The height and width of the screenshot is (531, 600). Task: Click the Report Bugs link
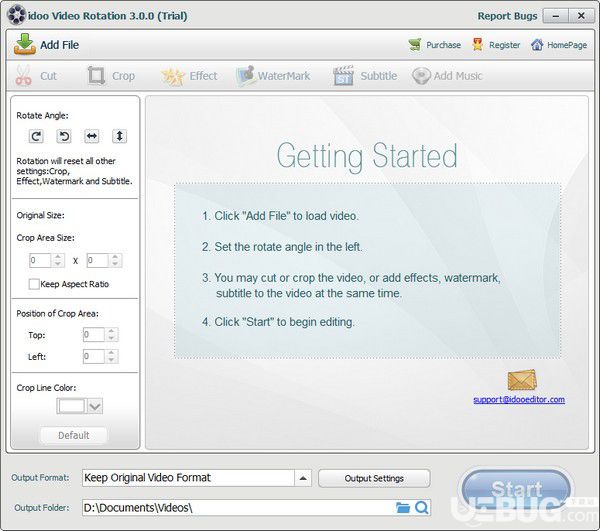(507, 16)
